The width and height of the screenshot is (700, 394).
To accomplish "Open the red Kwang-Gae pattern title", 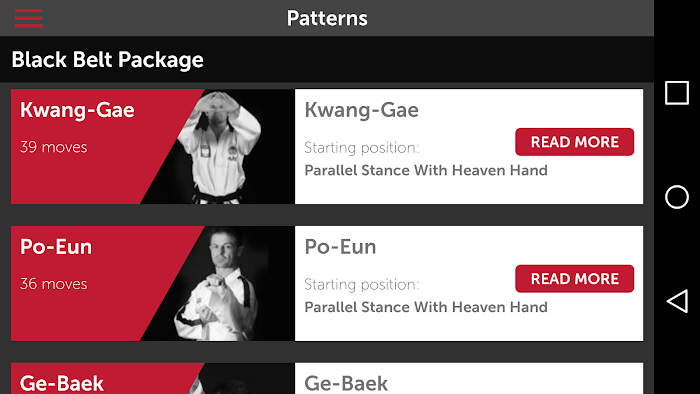I will pos(77,110).
